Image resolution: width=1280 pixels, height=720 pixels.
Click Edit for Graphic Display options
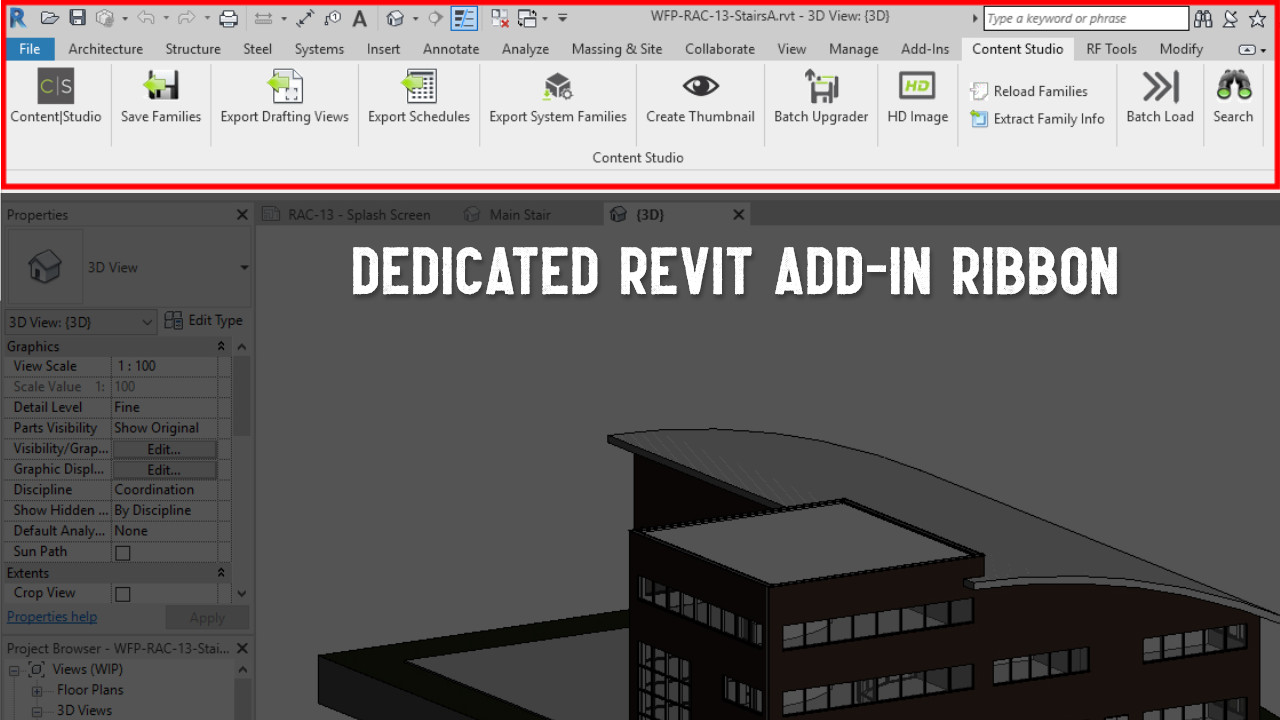[164, 470]
